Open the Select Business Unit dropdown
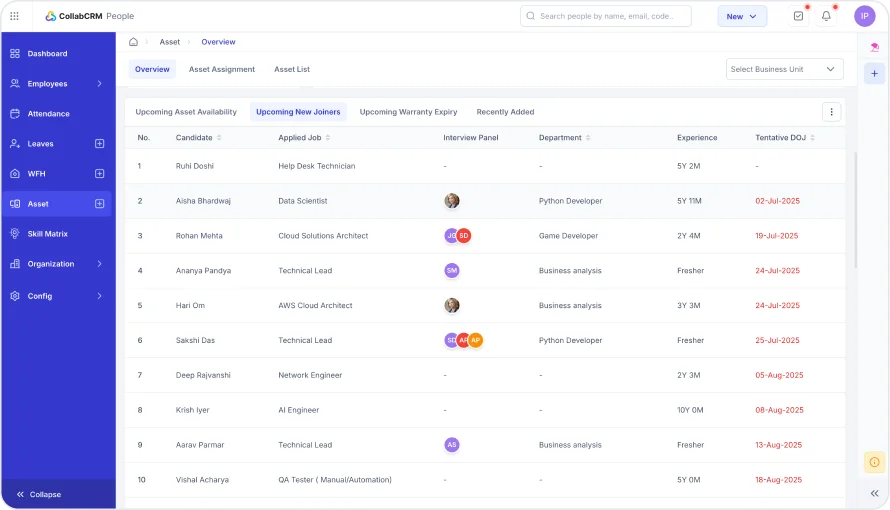 click(x=784, y=69)
